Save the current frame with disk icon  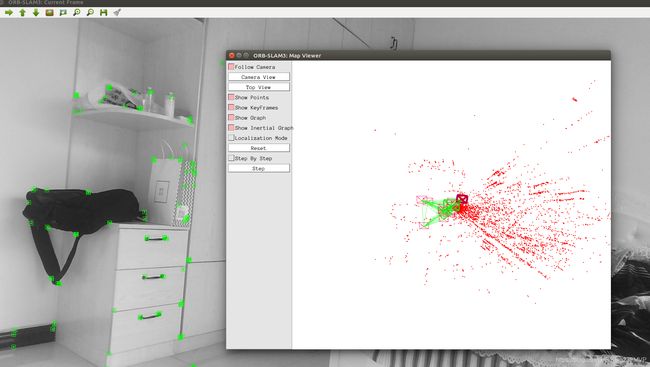104,13
